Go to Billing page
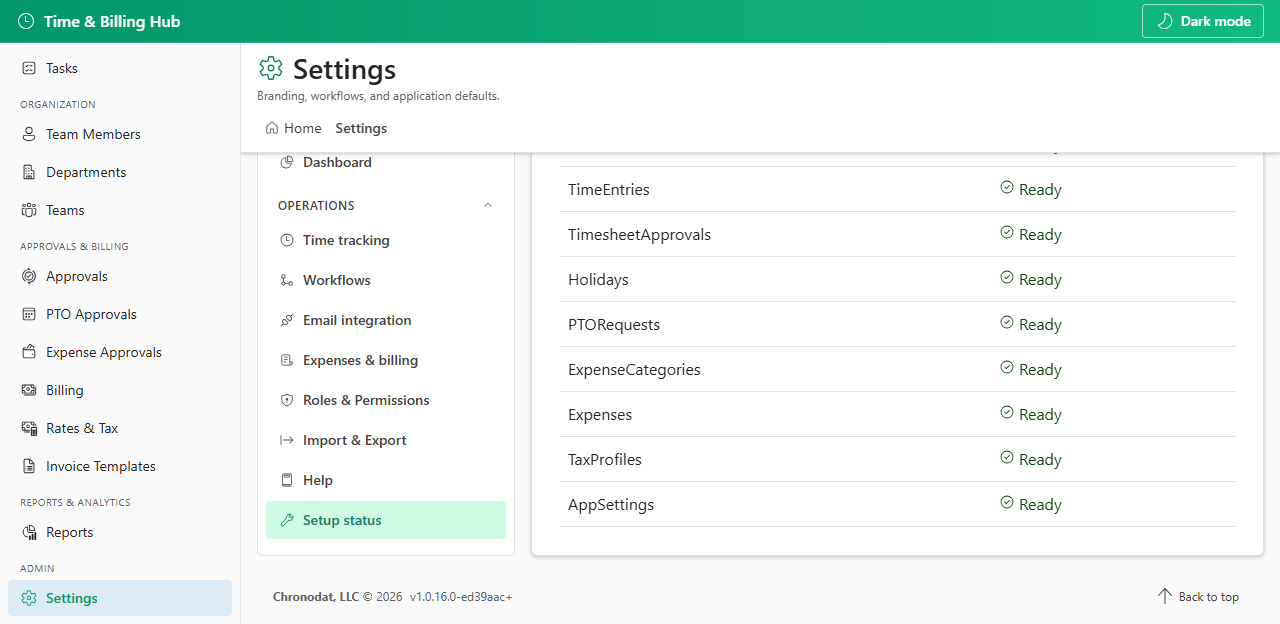This screenshot has height=624, width=1280. (120, 390)
